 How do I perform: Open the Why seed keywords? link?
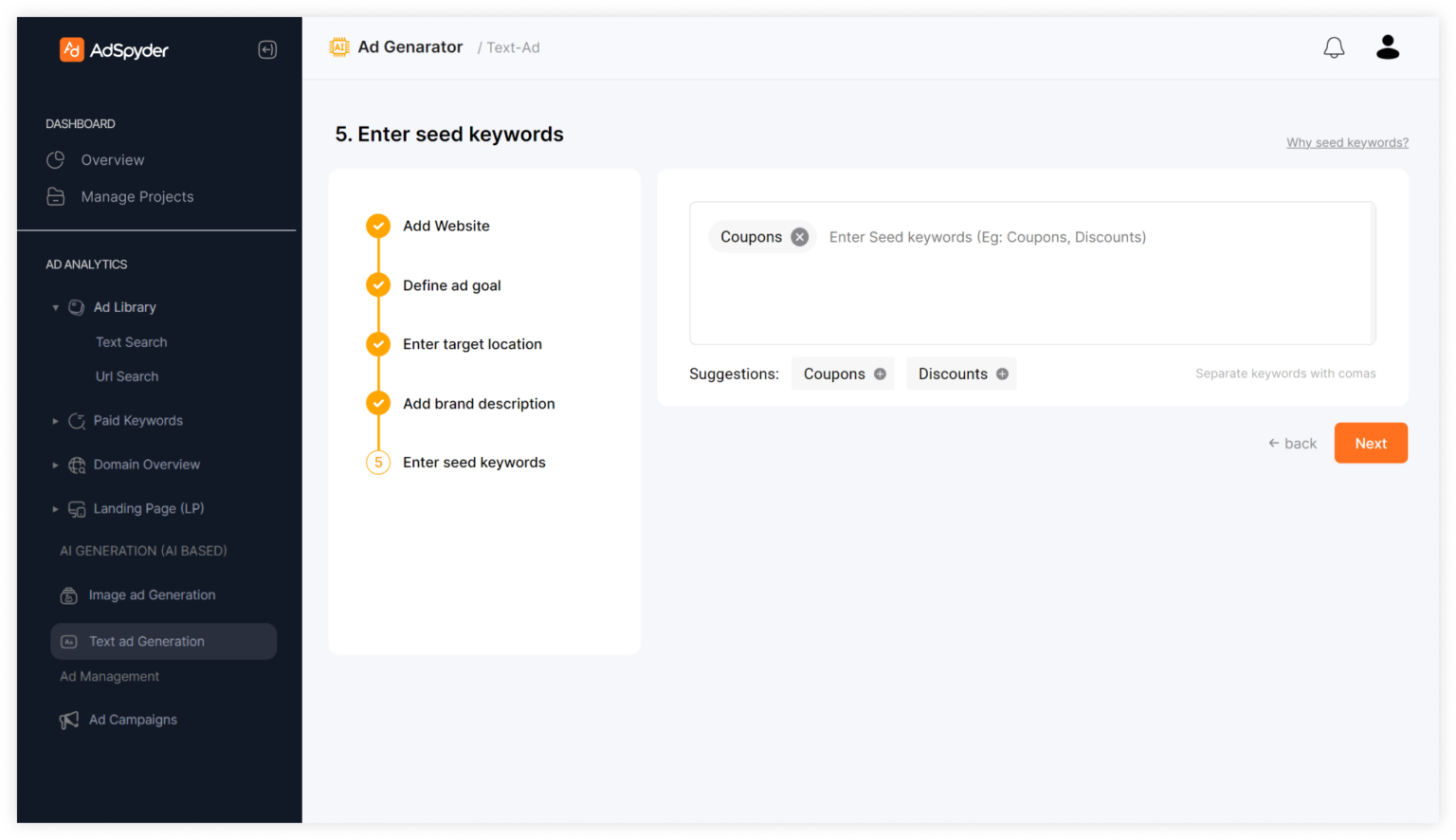tap(1346, 143)
